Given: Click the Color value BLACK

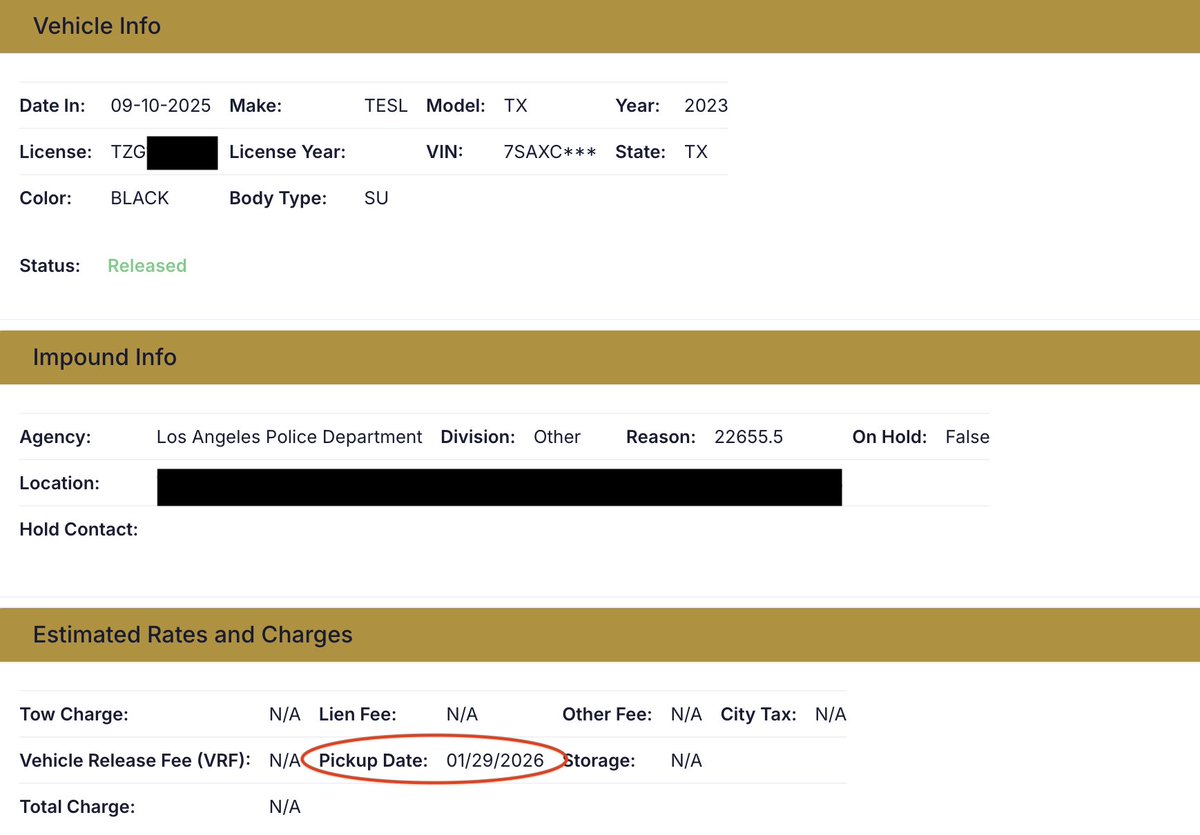Looking at the screenshot, I should (x=140, y=198).
